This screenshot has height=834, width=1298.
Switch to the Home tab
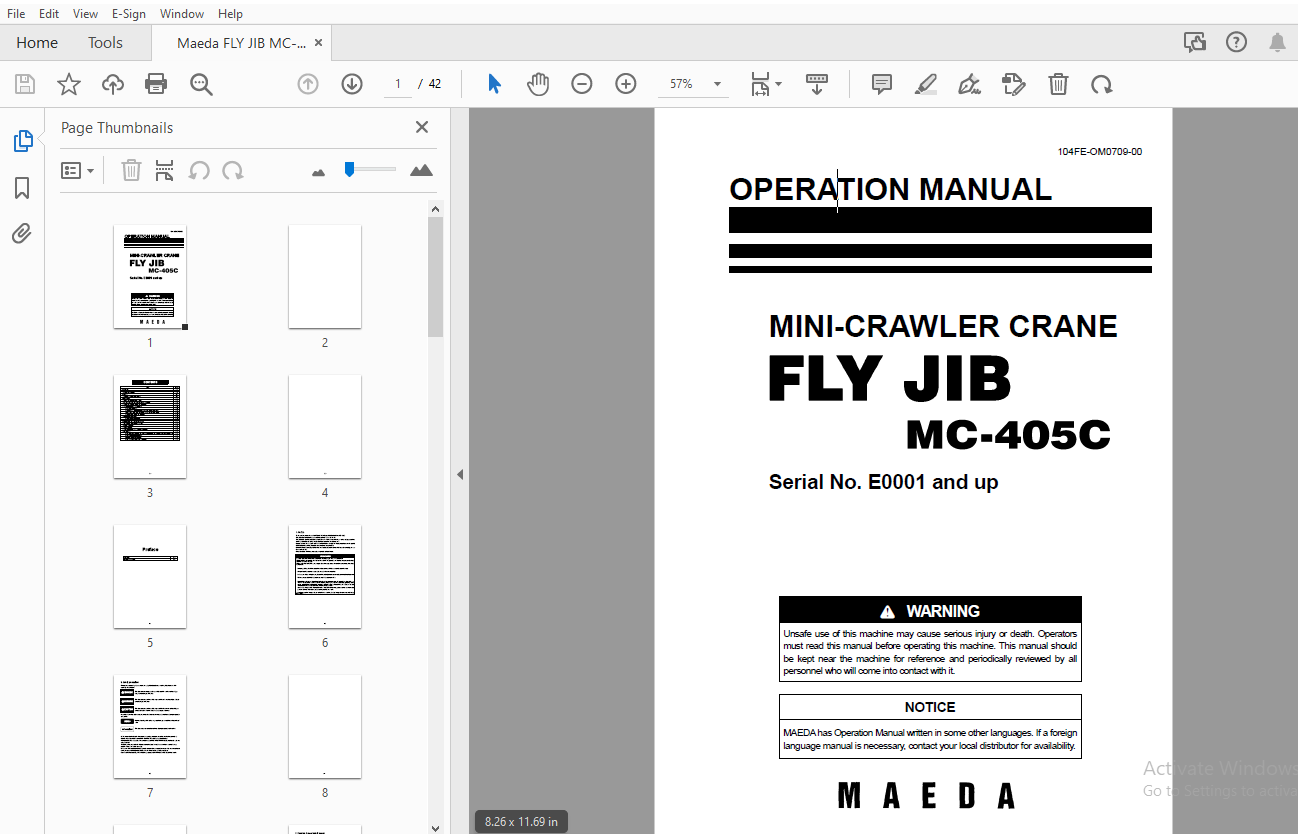click(x=37, y=42)
